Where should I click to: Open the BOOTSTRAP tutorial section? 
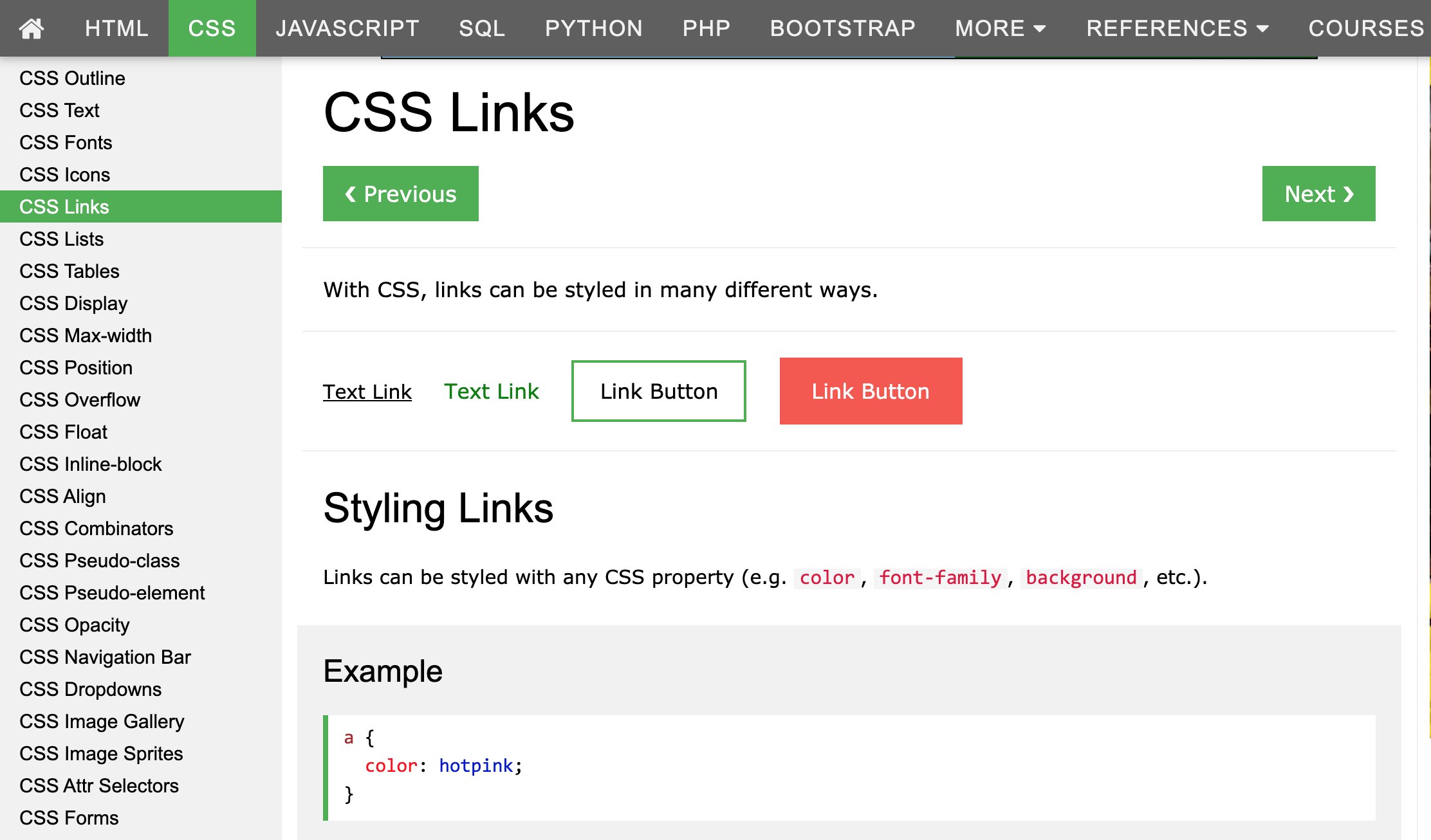tap(842, 28)
